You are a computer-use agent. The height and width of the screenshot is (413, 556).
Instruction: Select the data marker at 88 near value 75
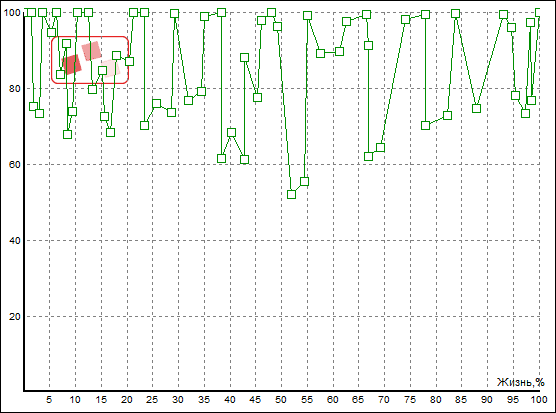476,108
